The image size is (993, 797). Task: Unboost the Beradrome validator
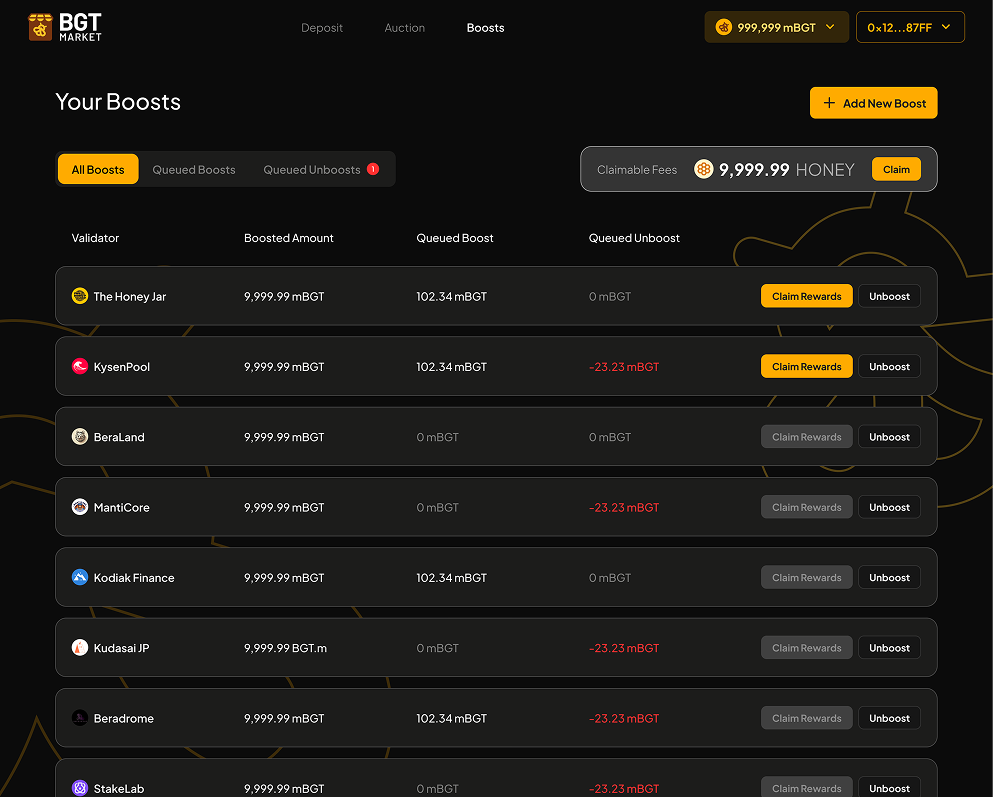(x=889, y=718)
